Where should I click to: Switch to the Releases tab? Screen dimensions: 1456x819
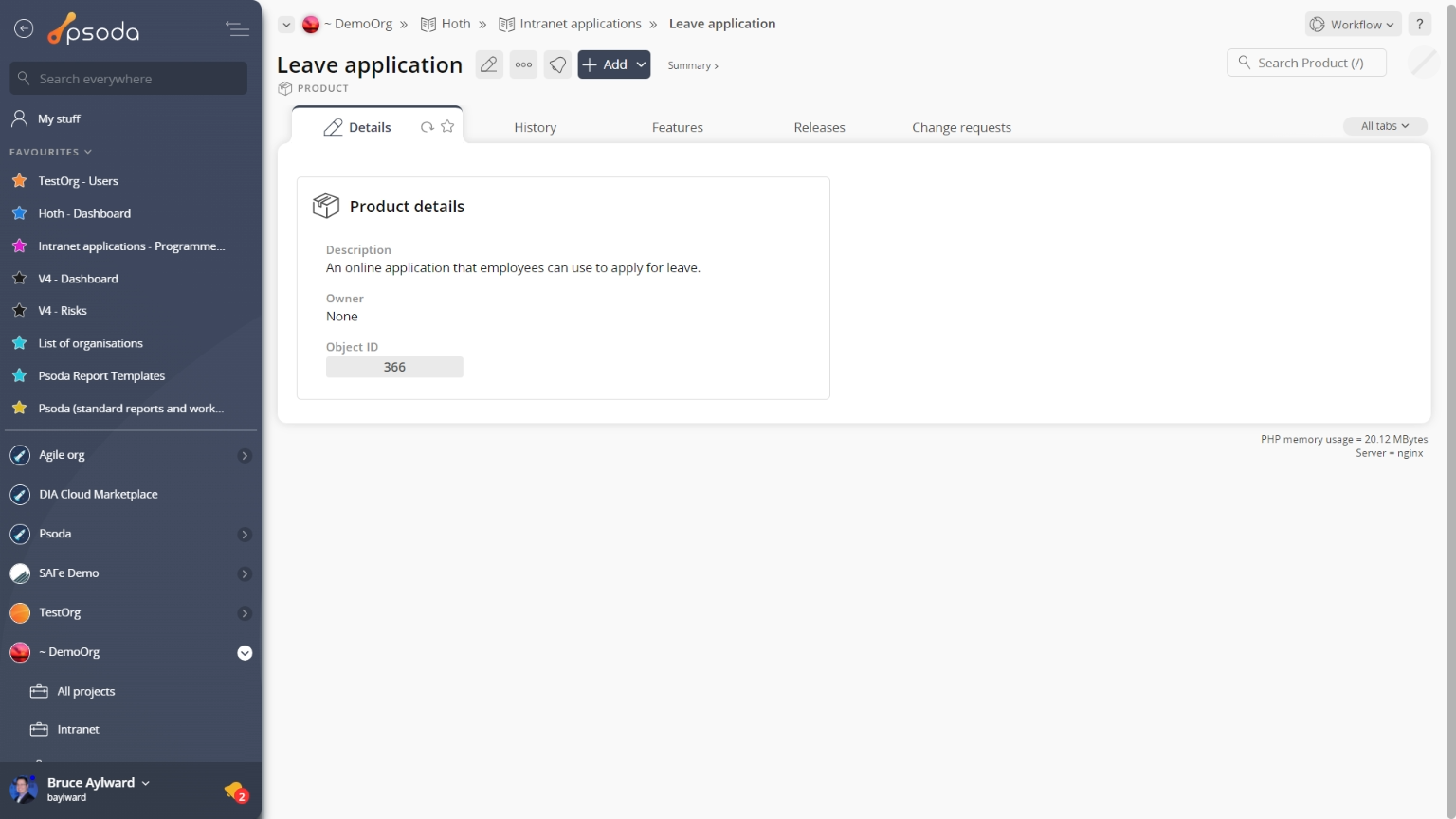coord(820,127)
